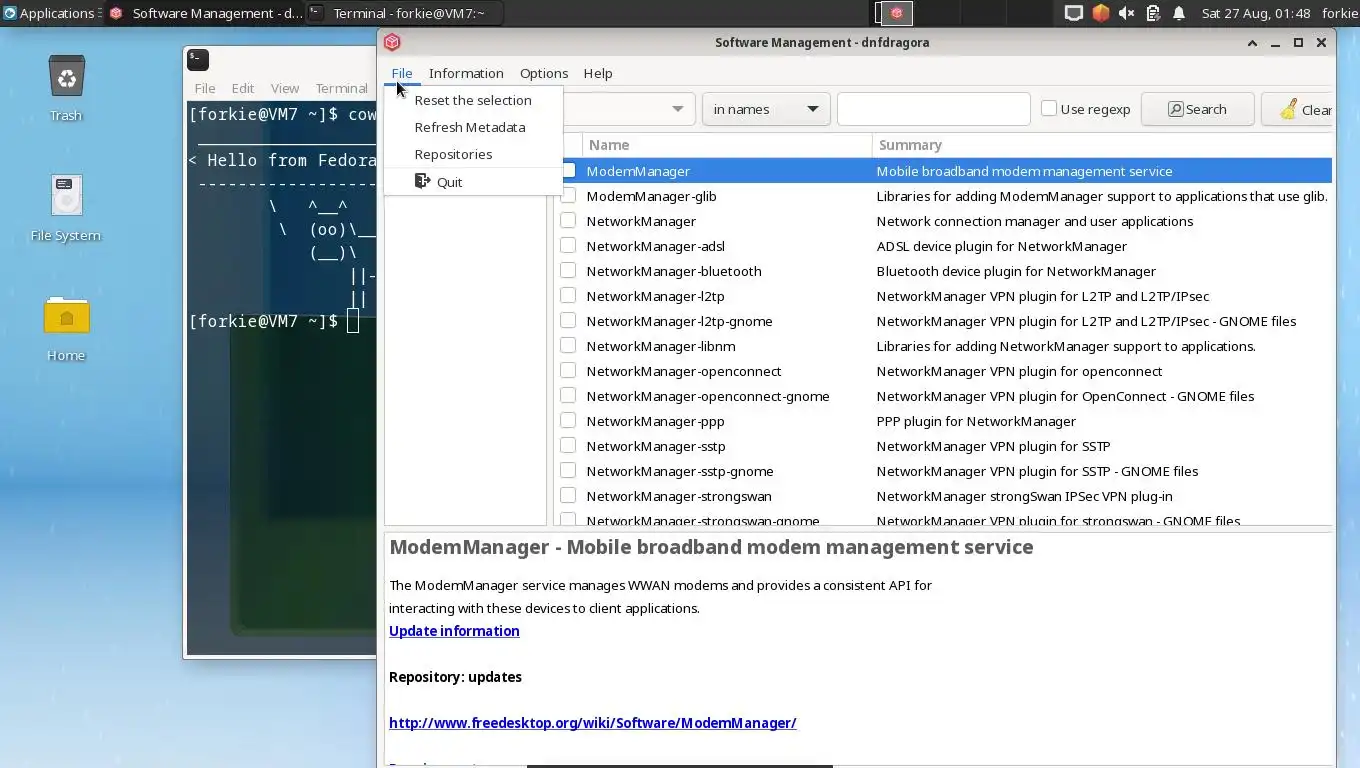Tick the checkbox for NetworkManager-l2tp

(568, 295)
